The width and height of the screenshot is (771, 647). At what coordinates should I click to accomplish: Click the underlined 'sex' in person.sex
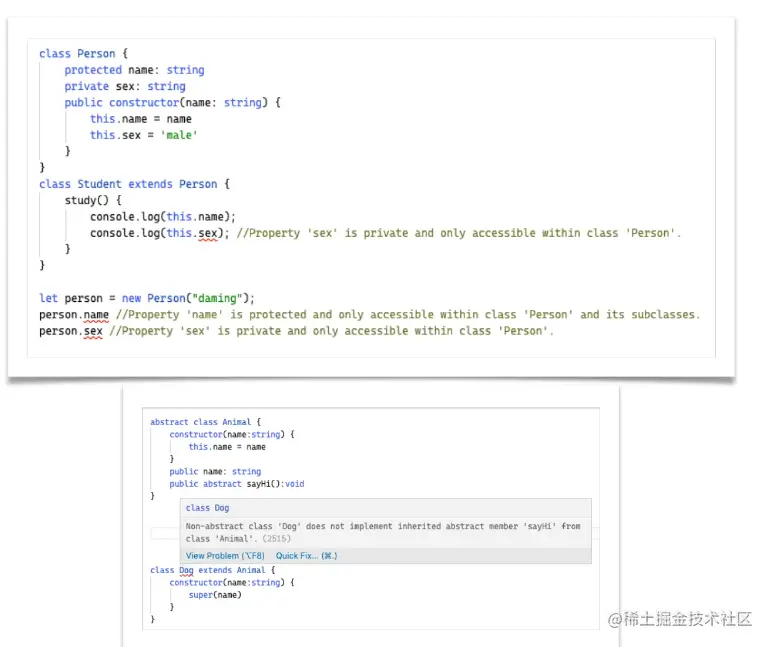[x=93, y=331]
